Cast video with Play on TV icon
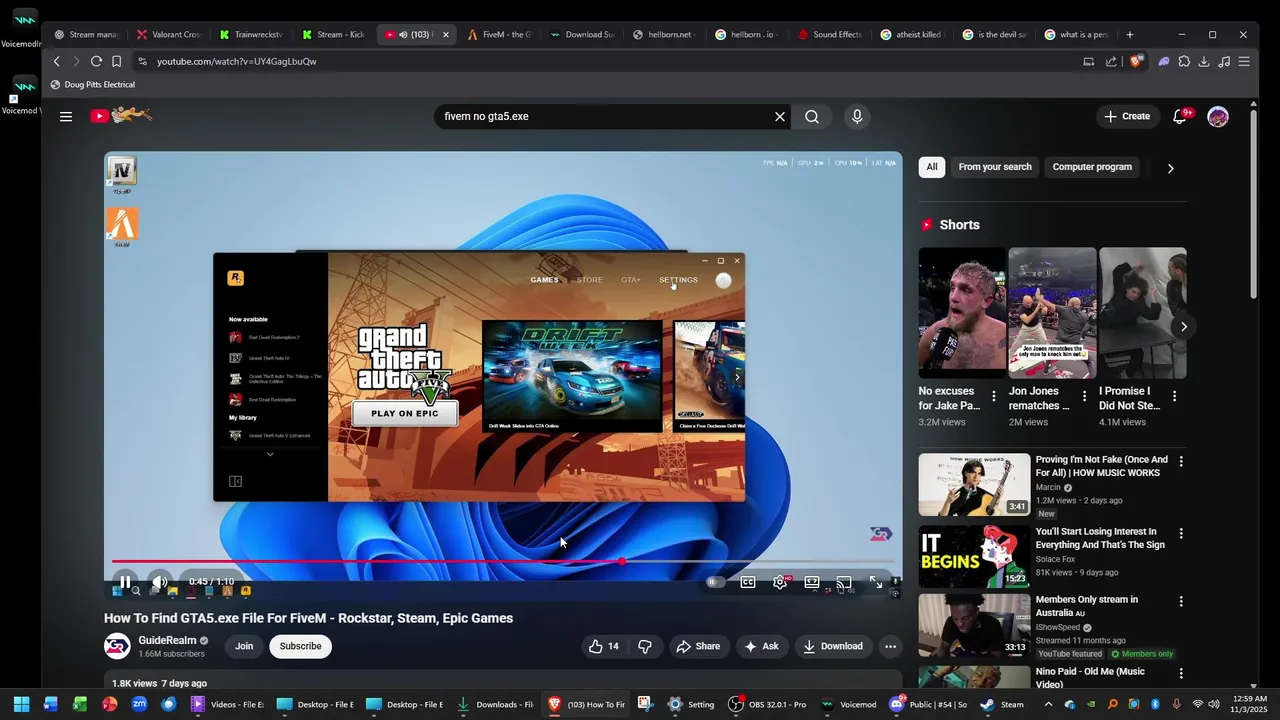 coord(844,582)
